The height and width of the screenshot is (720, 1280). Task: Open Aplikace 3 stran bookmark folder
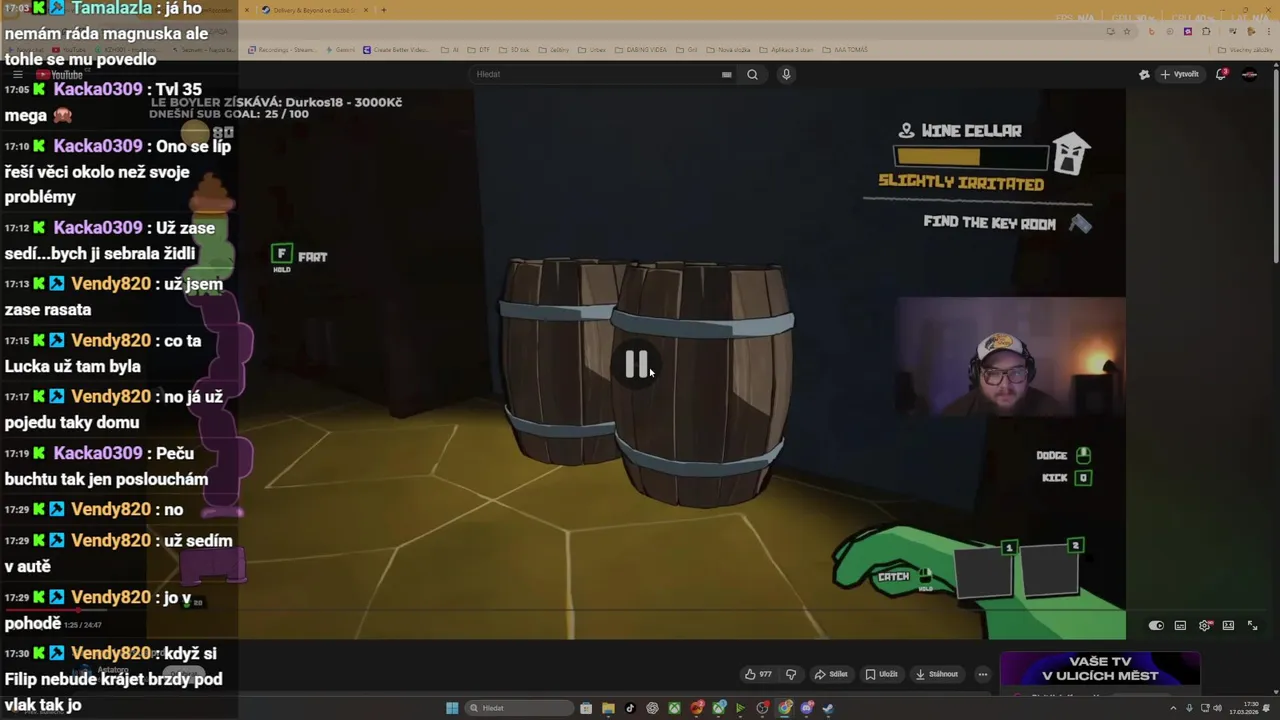coord(786,50)
